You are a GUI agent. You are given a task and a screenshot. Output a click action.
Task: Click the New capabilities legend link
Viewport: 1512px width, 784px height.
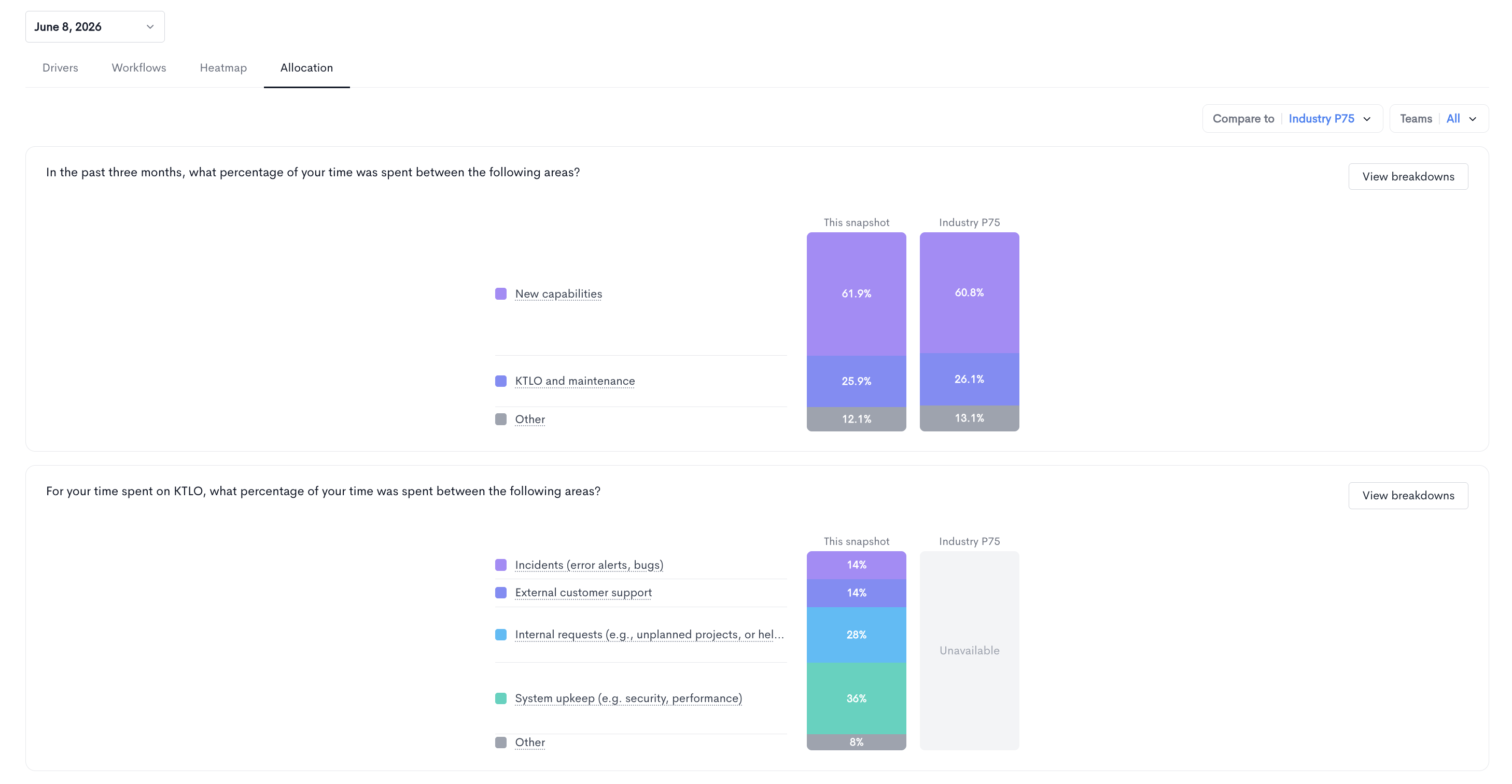pyautogui.click(x=558, y=293)
